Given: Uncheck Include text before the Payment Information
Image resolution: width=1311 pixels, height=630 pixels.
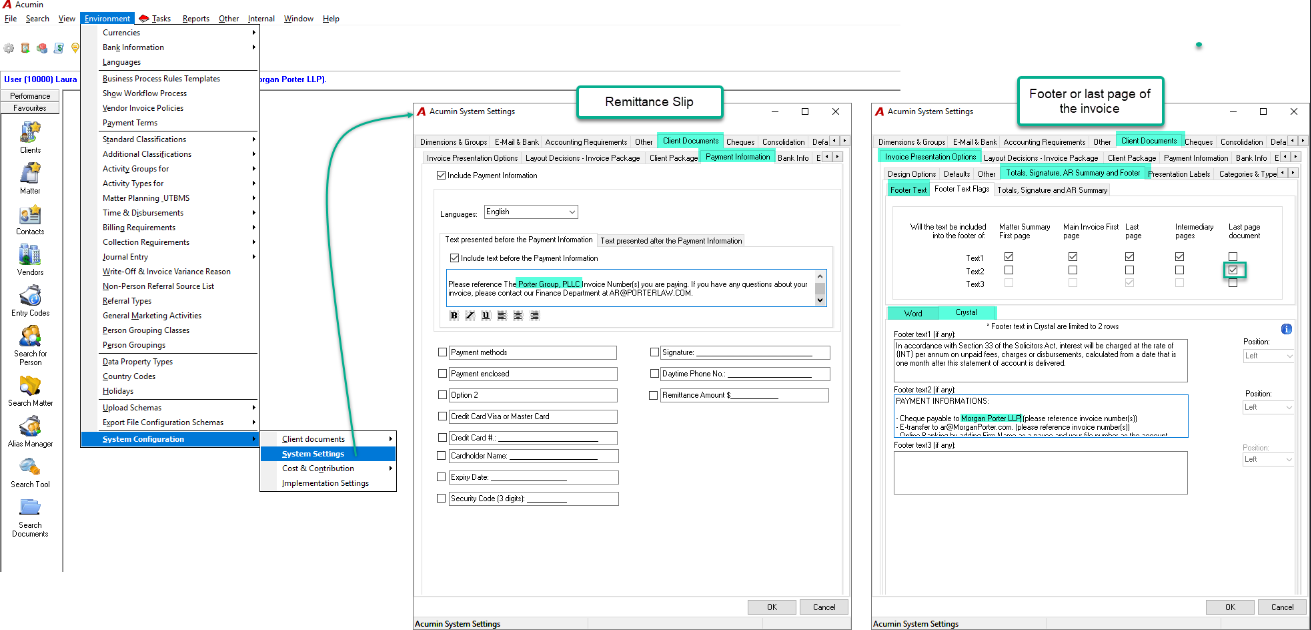Looking at the screenshot, I should 455,258.
